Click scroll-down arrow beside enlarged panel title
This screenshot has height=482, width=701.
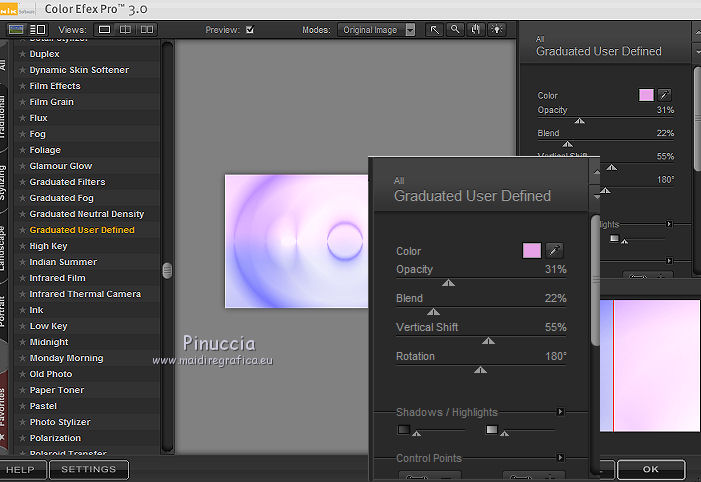click(596, 197)
